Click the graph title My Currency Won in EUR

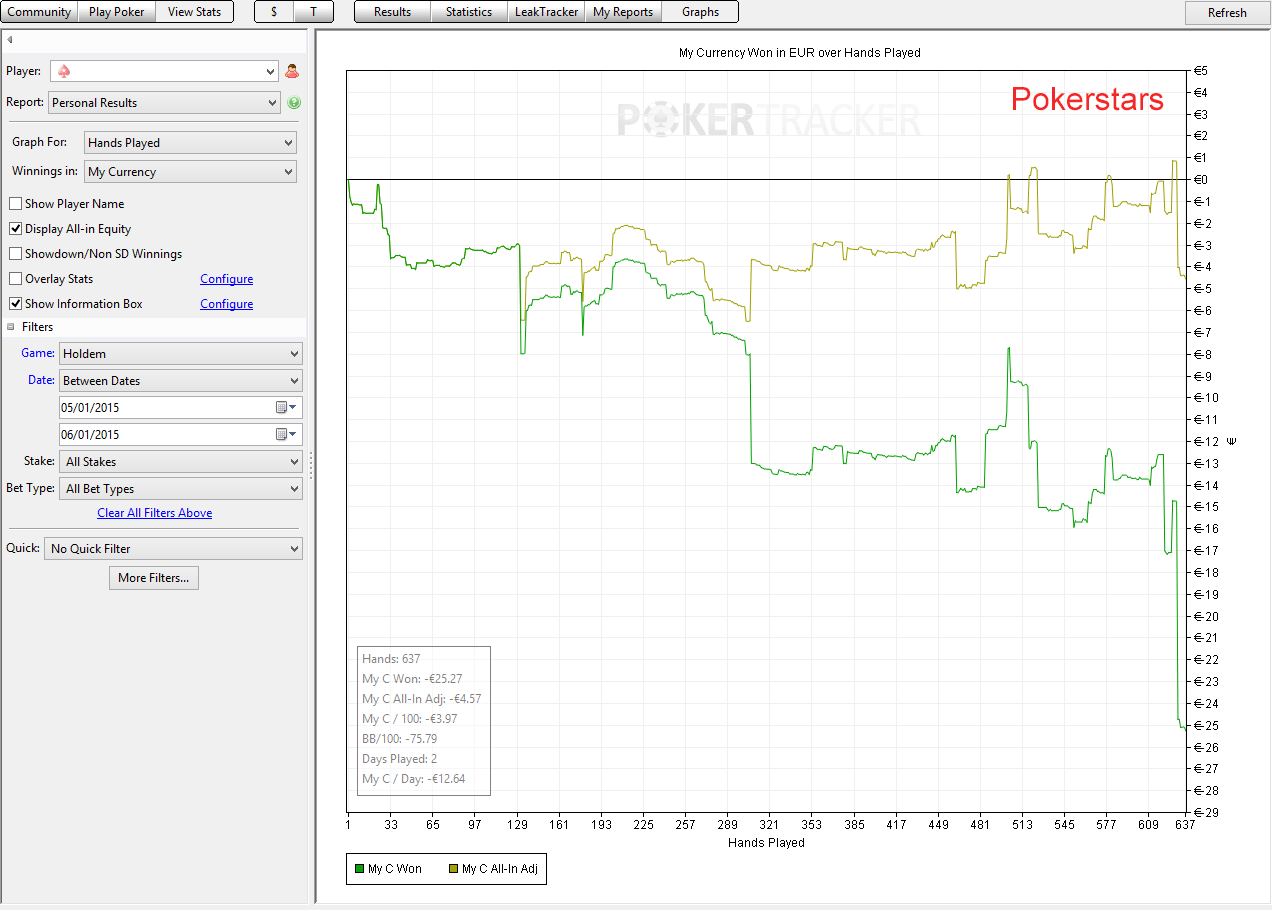[x=800, y=53]
